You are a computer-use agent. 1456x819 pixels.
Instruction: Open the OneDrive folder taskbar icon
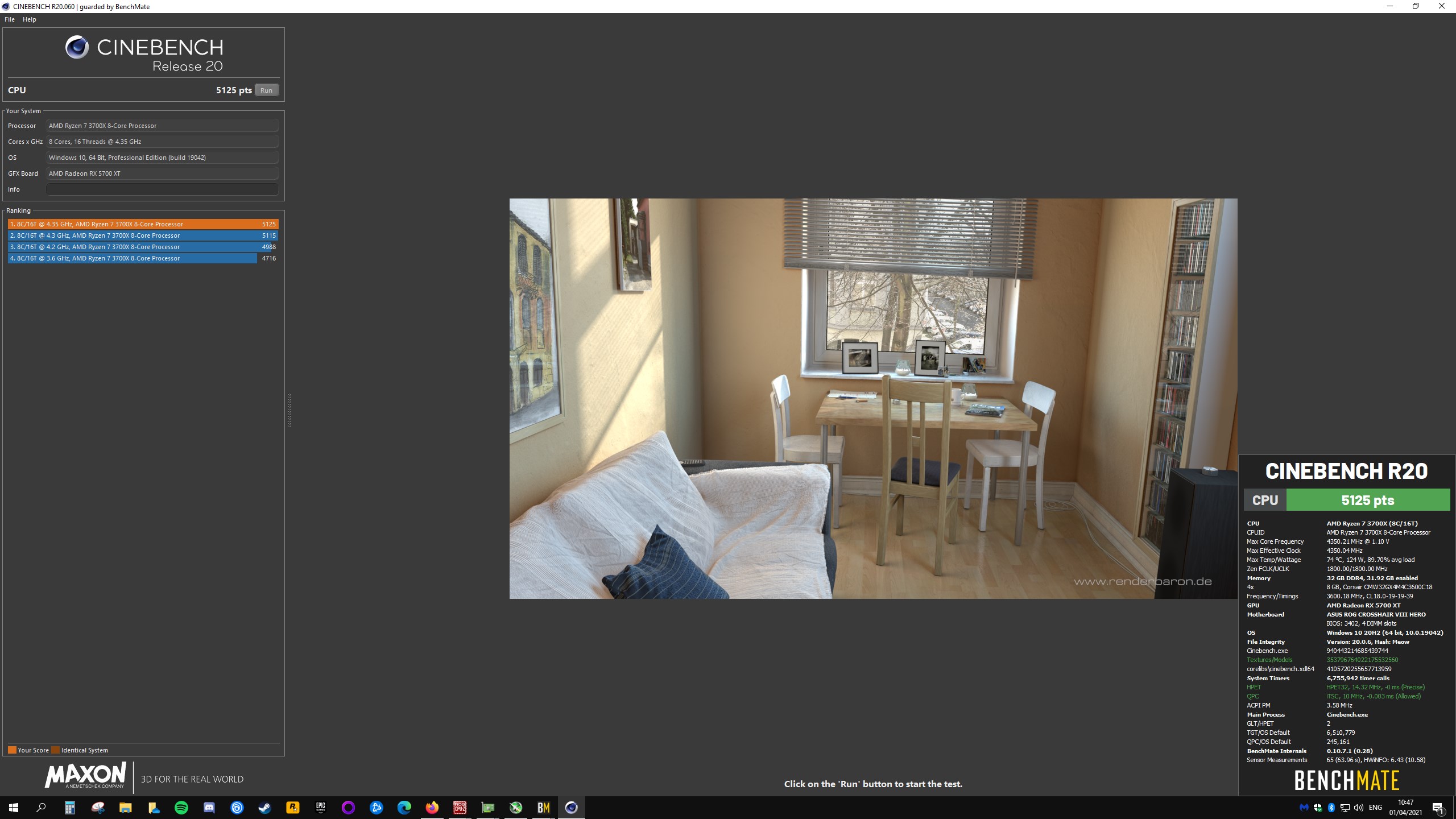[154, 807]
